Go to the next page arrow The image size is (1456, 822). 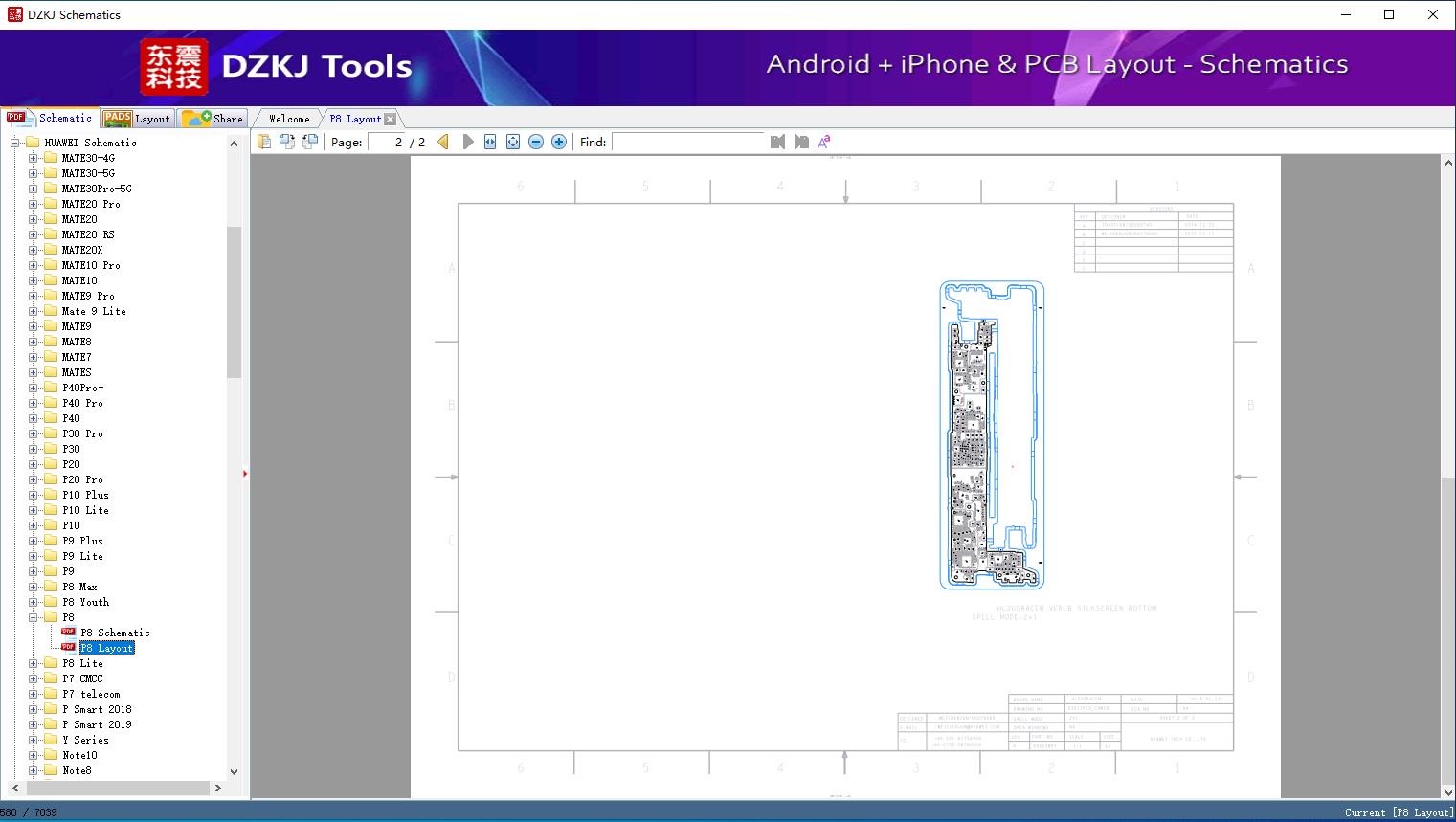point(467,142)
